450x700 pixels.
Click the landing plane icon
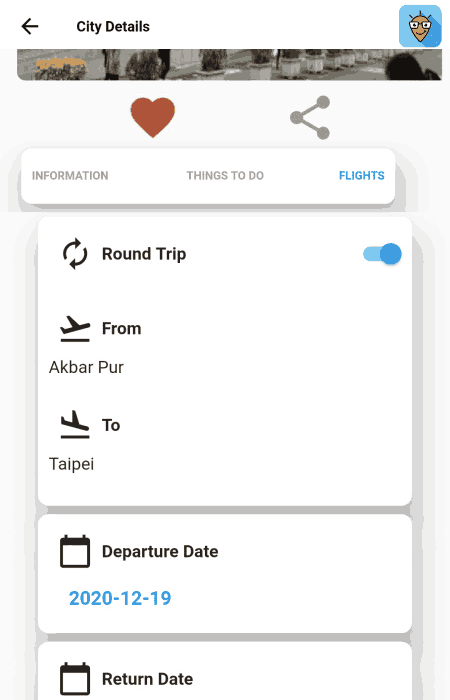click(x=75, y=425)
